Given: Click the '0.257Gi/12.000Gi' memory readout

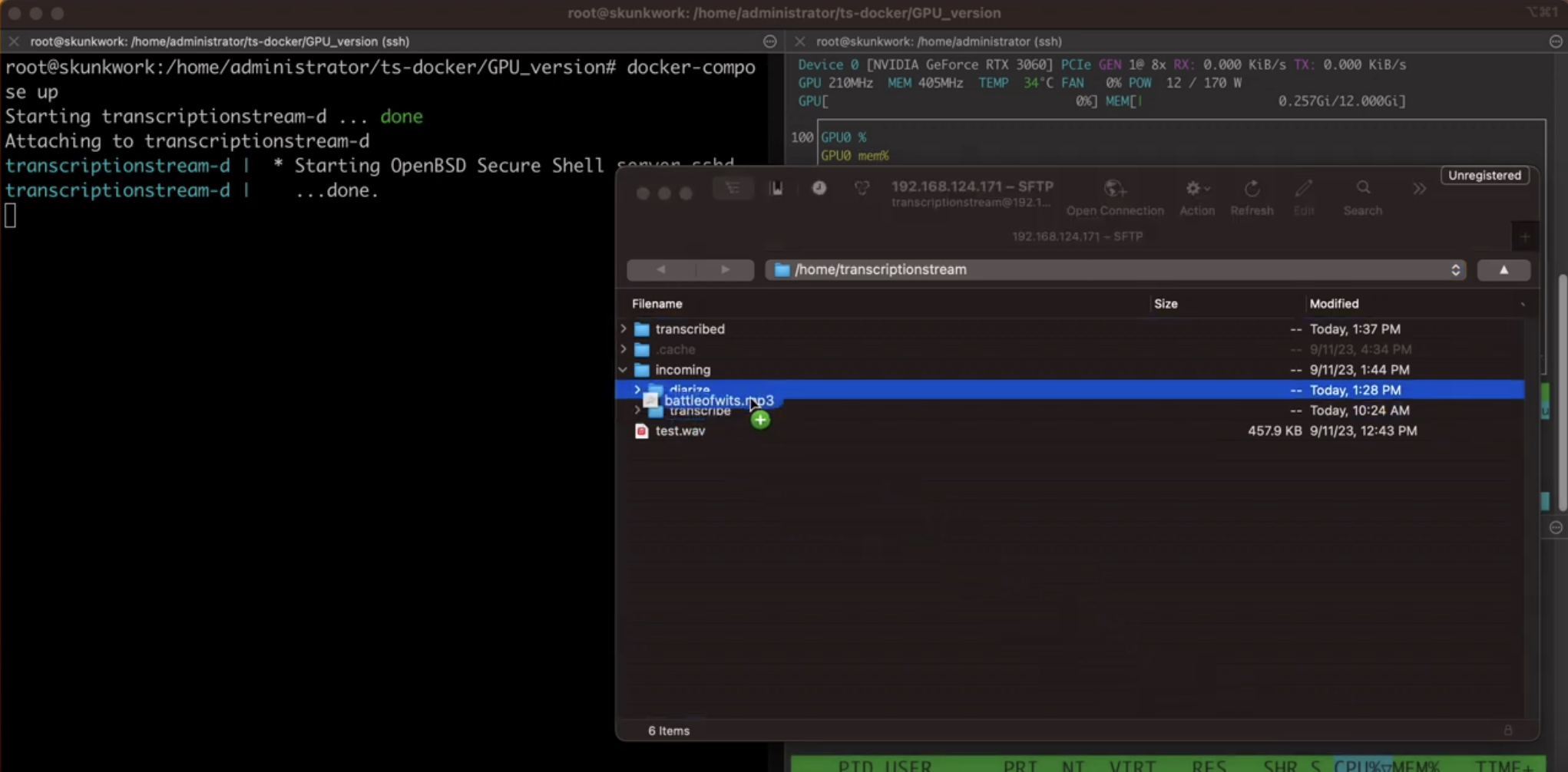Looking at the screenshot, I should 1338,101.
